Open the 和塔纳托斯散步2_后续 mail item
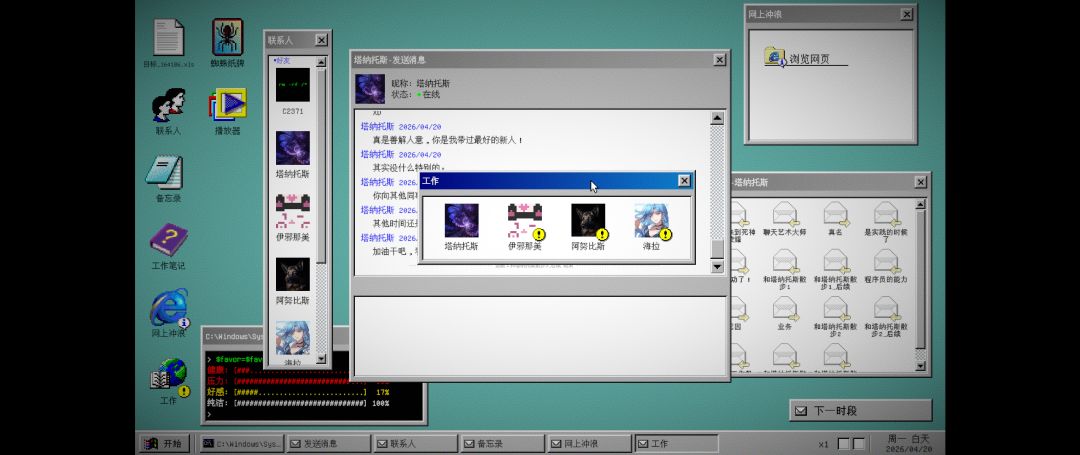 (x=886, y=317)
